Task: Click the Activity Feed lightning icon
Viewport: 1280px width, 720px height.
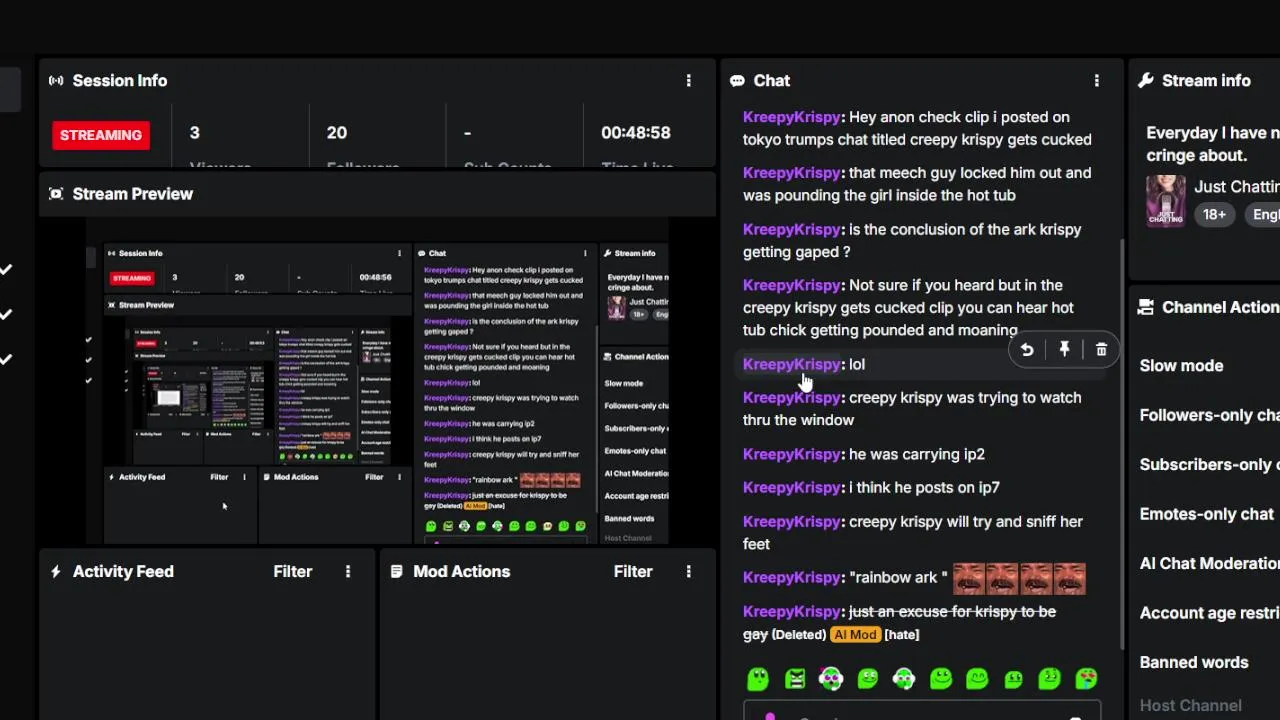Action: pyautogui.click(x=56, y=572)
